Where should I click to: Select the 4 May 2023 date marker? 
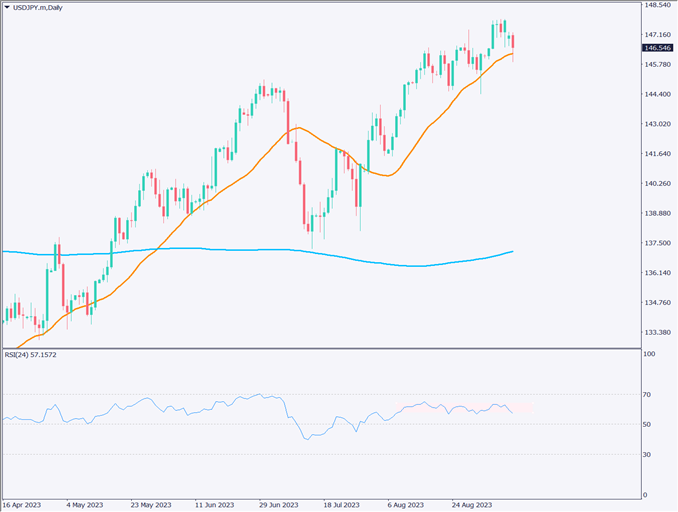[83, 505]
